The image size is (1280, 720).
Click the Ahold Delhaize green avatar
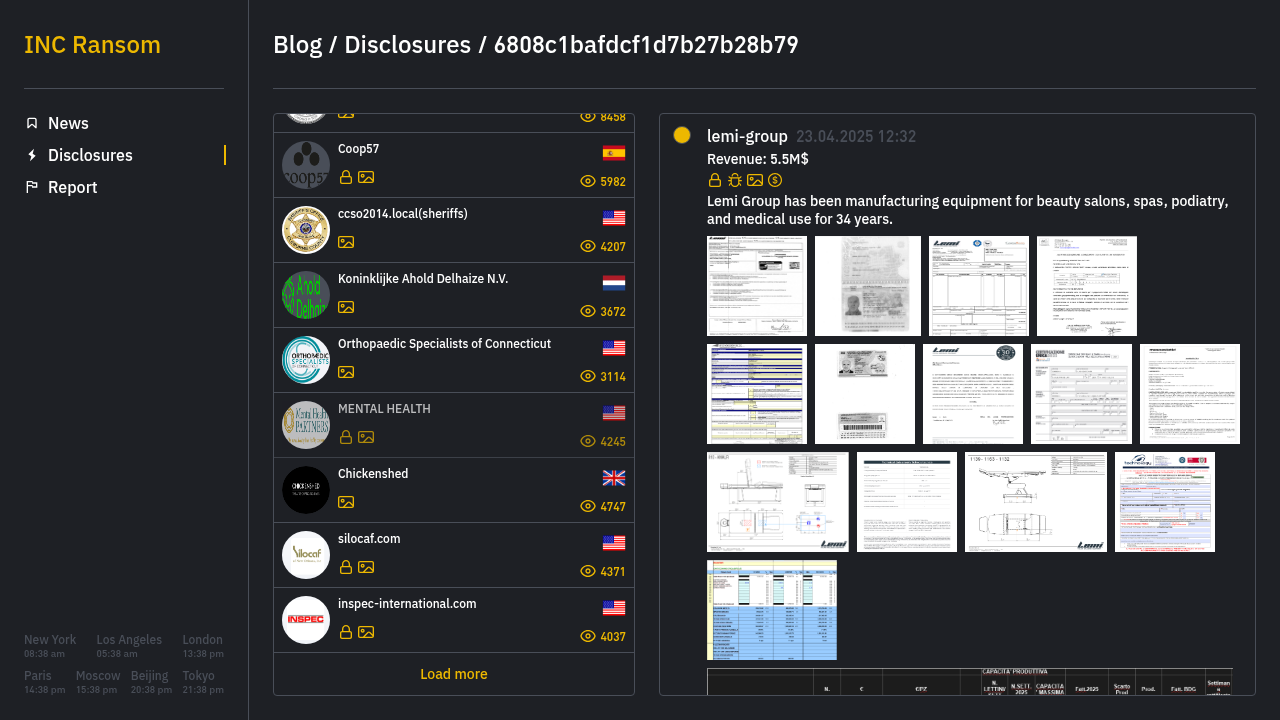pyautogui.click(x=306, y=295)
